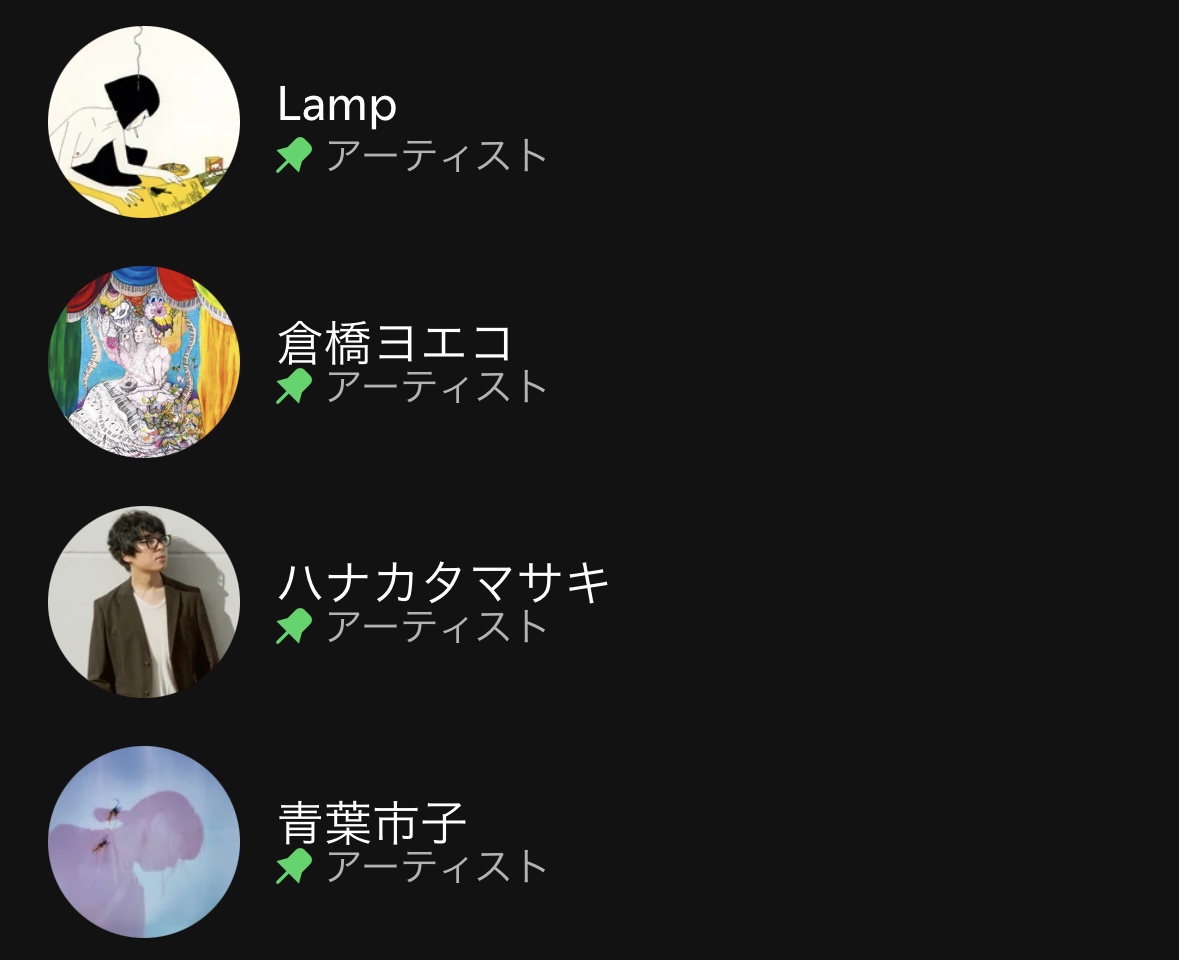This screenshot has width=1179, height=960.
Task: Click the letter L in the Lamp title
Action: coord(289,103)
